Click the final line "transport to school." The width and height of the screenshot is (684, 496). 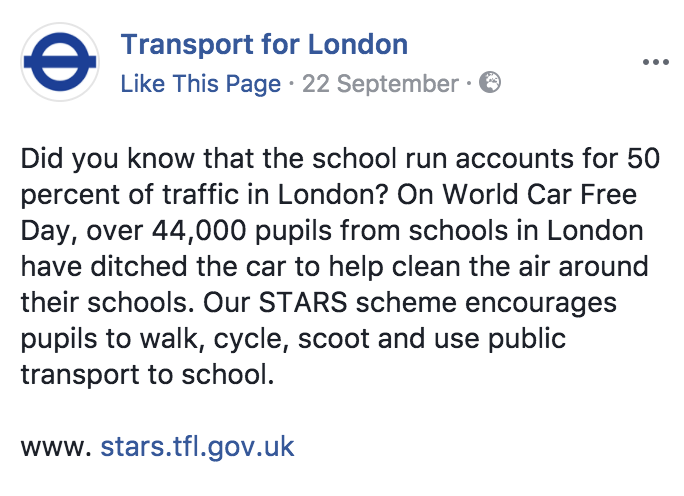(x=145, y=375)
